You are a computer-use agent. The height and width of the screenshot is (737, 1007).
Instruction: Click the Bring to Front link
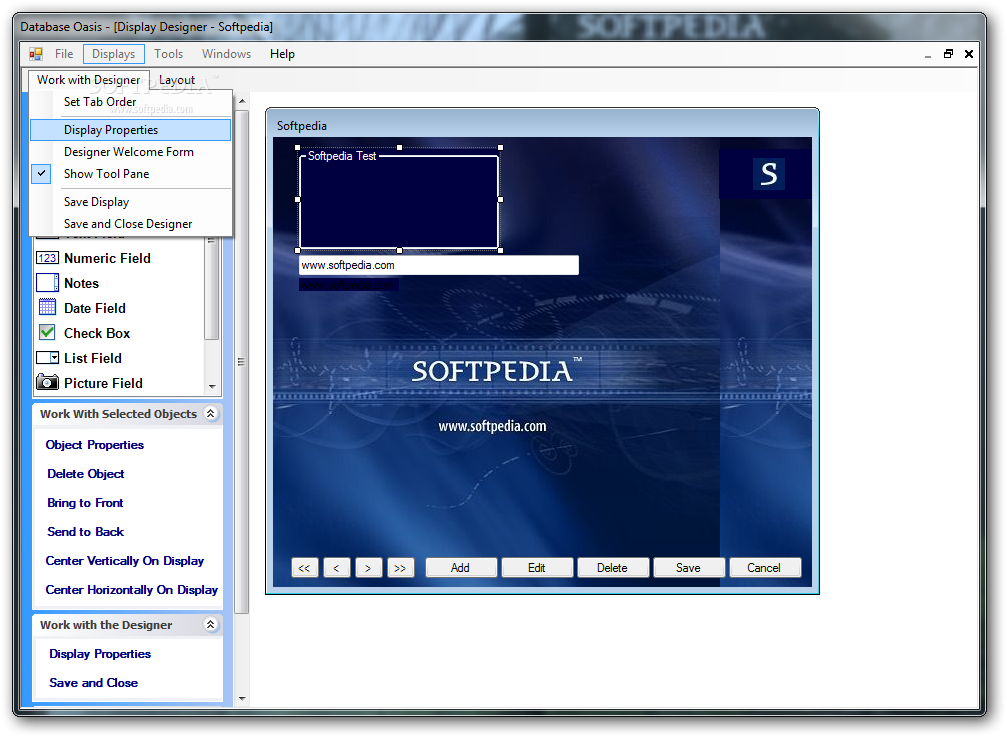[x=85, y=503]
